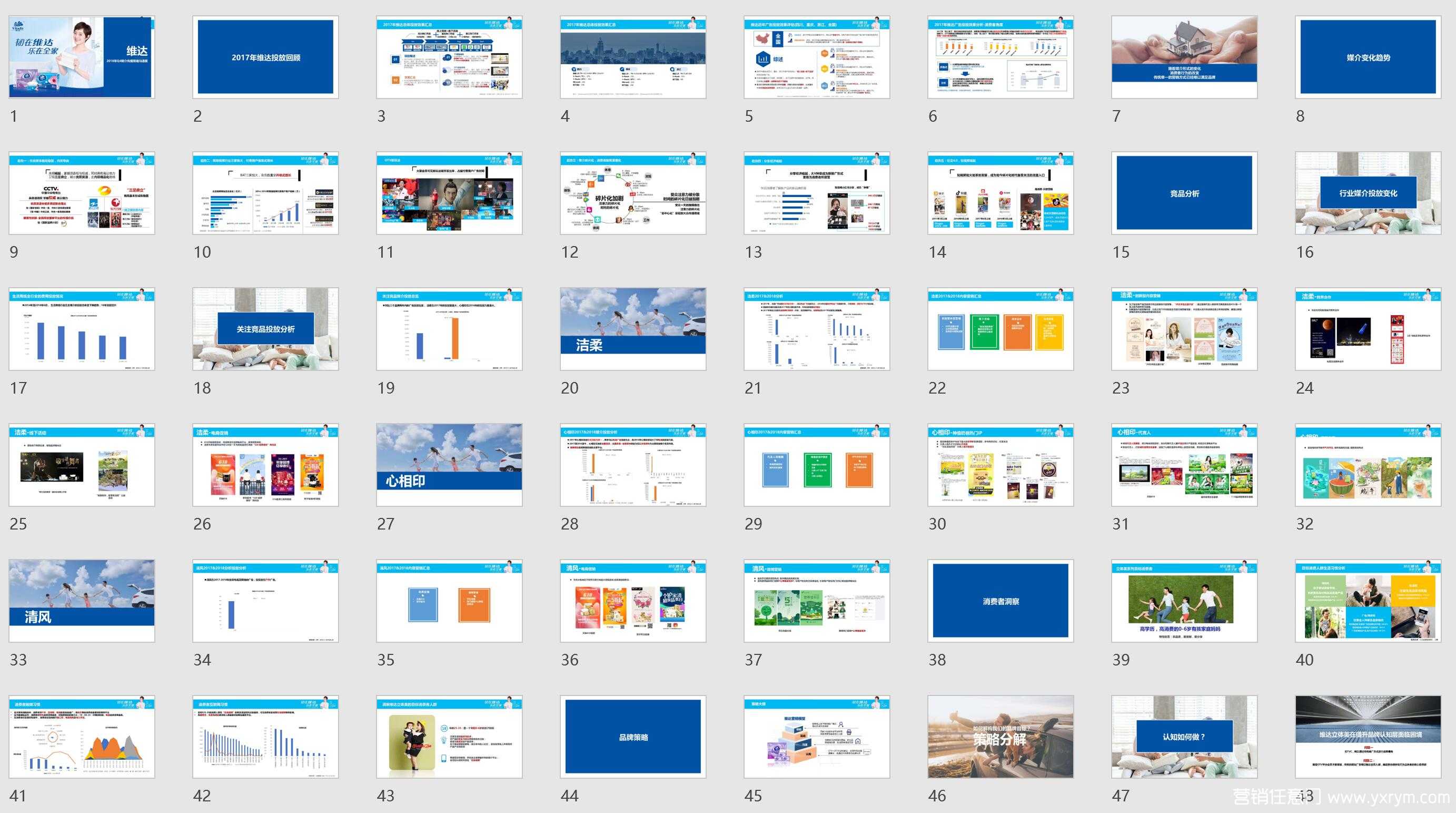Select slide 32 with watermelon illustrations

(x=1368, y=465)
